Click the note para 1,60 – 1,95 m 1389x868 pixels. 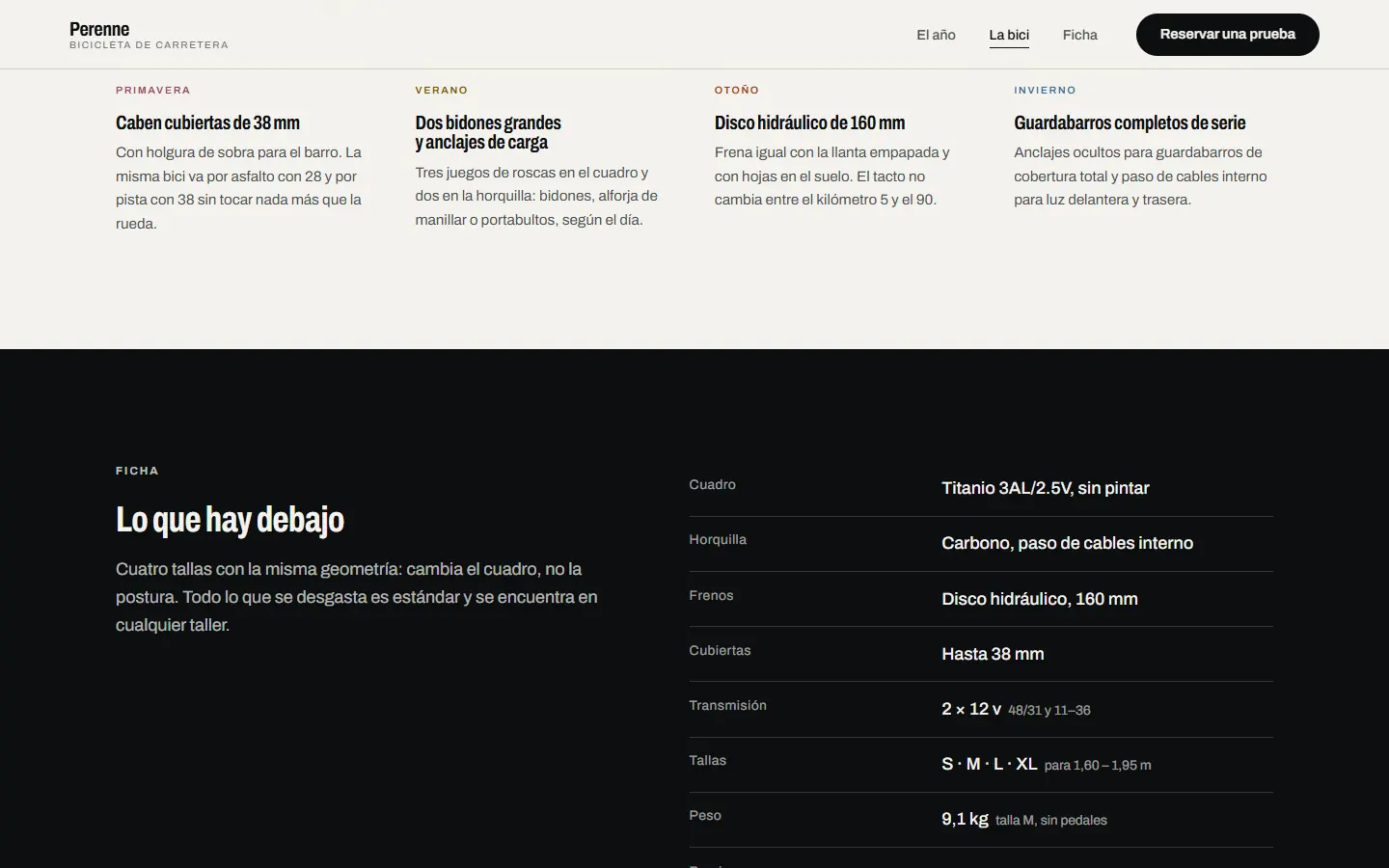point(1098,766)
